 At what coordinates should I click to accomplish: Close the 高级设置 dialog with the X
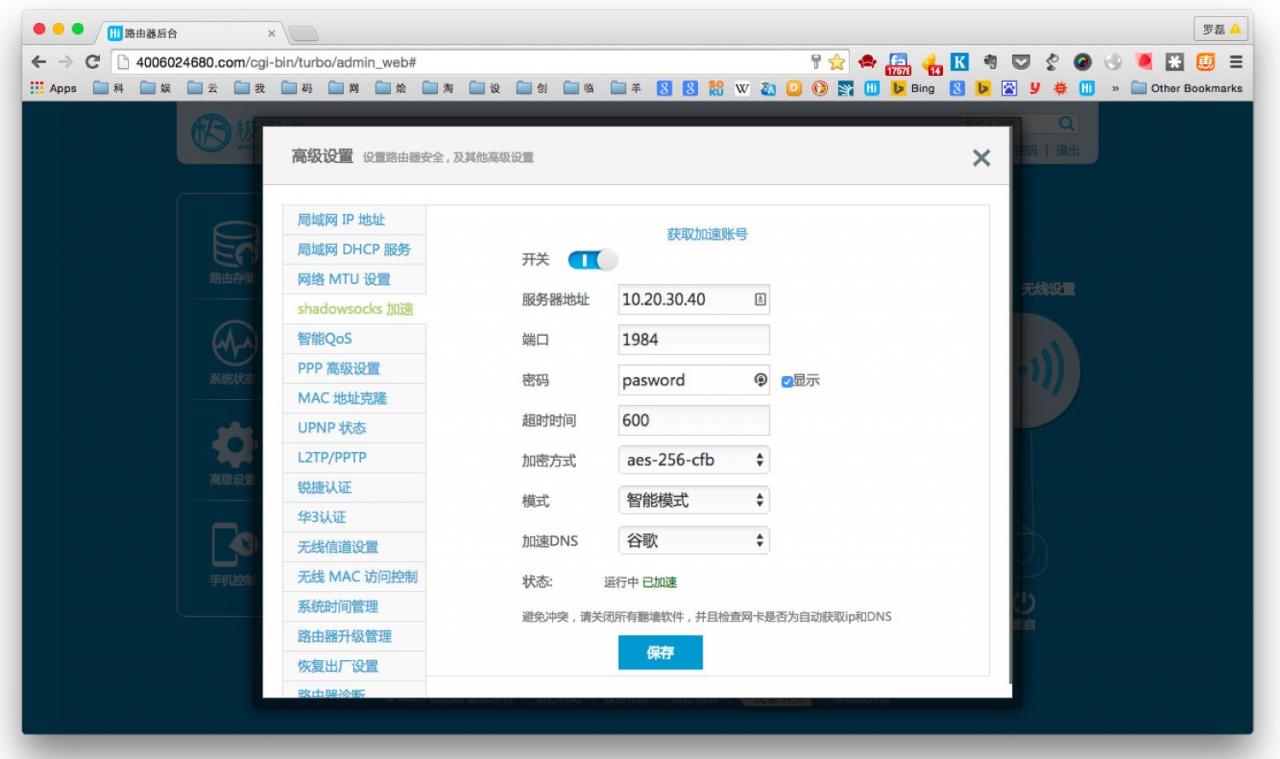[x=981, y=158]
